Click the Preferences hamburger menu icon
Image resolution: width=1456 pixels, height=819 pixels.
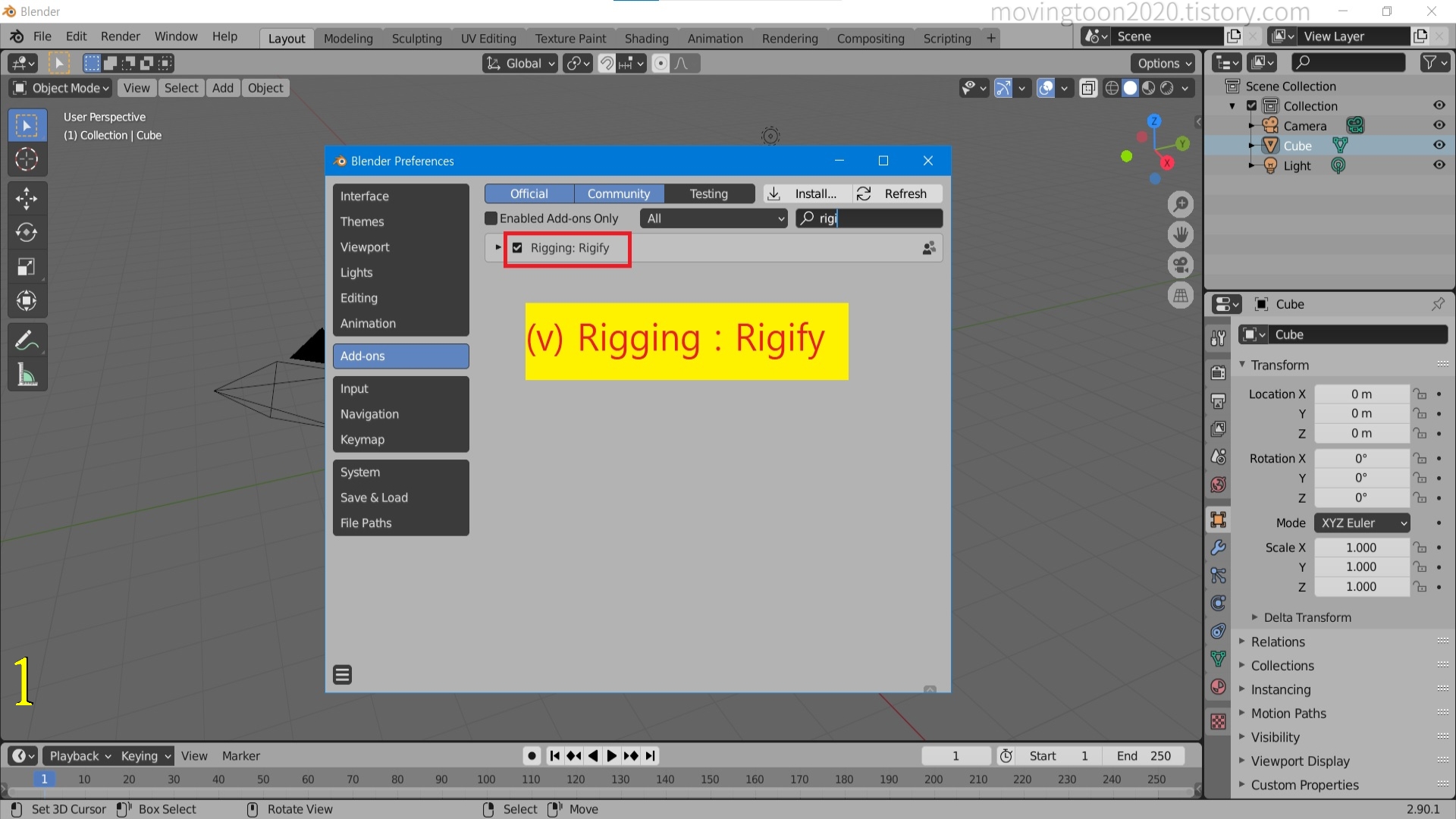[x=343, y=675]
